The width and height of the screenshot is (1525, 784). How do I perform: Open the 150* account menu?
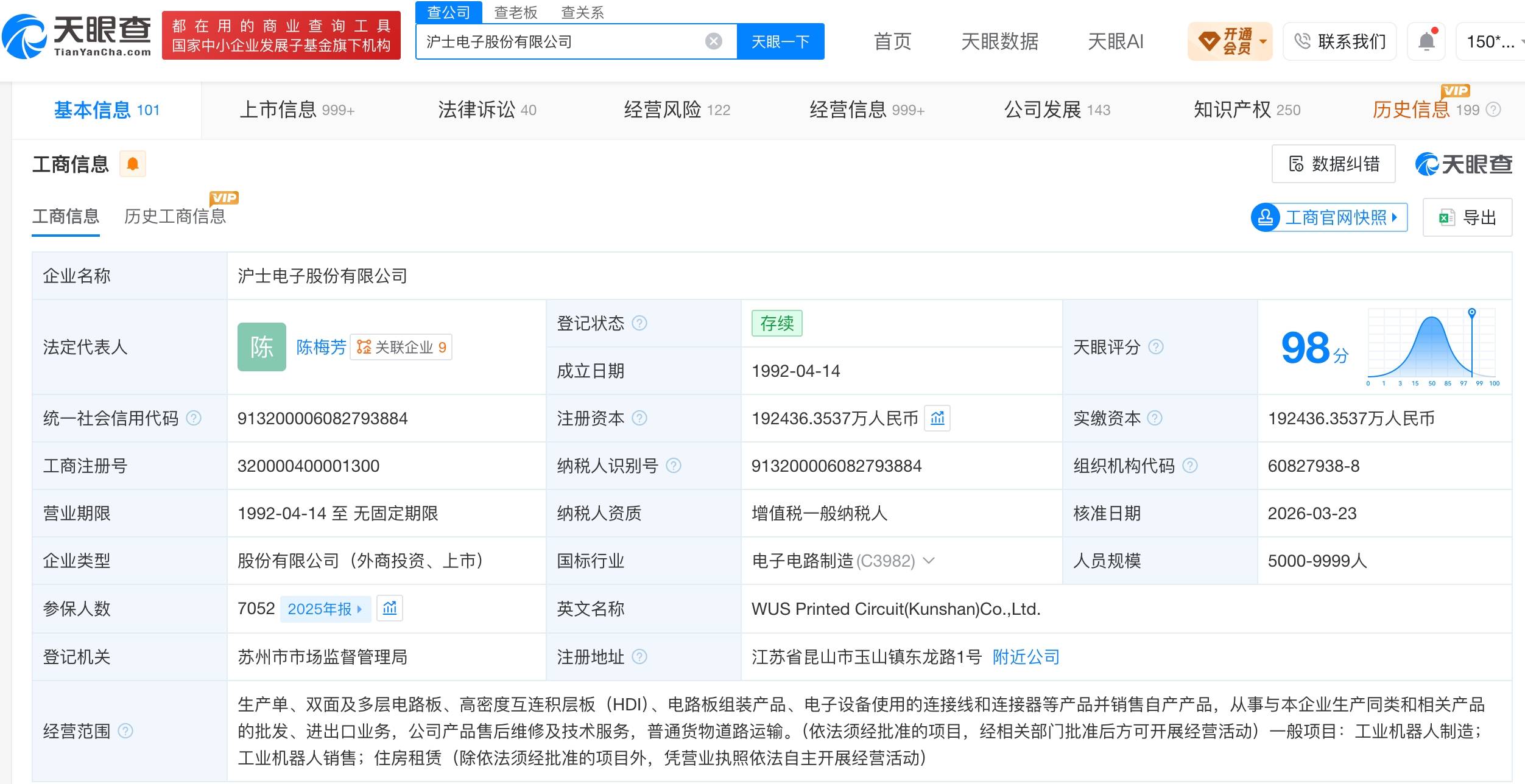[1490, 41]
